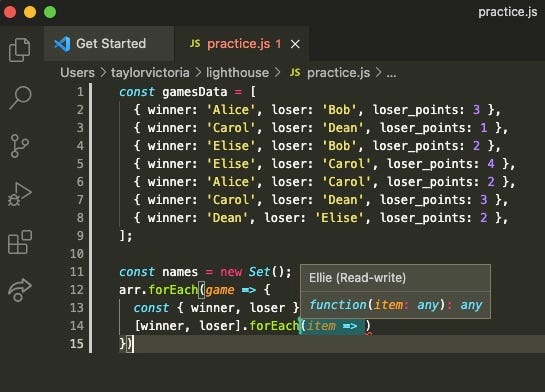Click 'Dean' loser string on line 3
This screenshot has width=545, height=392.
point(343,128)
